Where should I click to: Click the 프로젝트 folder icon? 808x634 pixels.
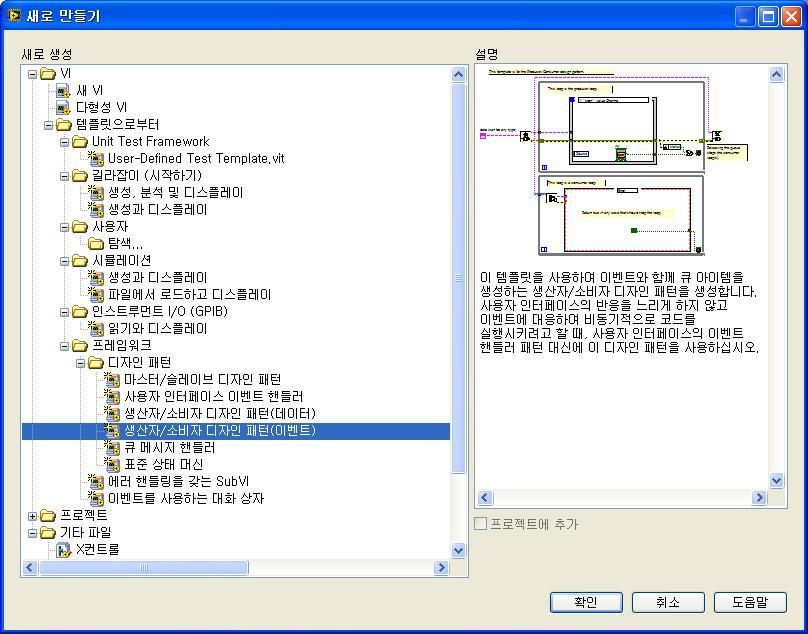47,516
